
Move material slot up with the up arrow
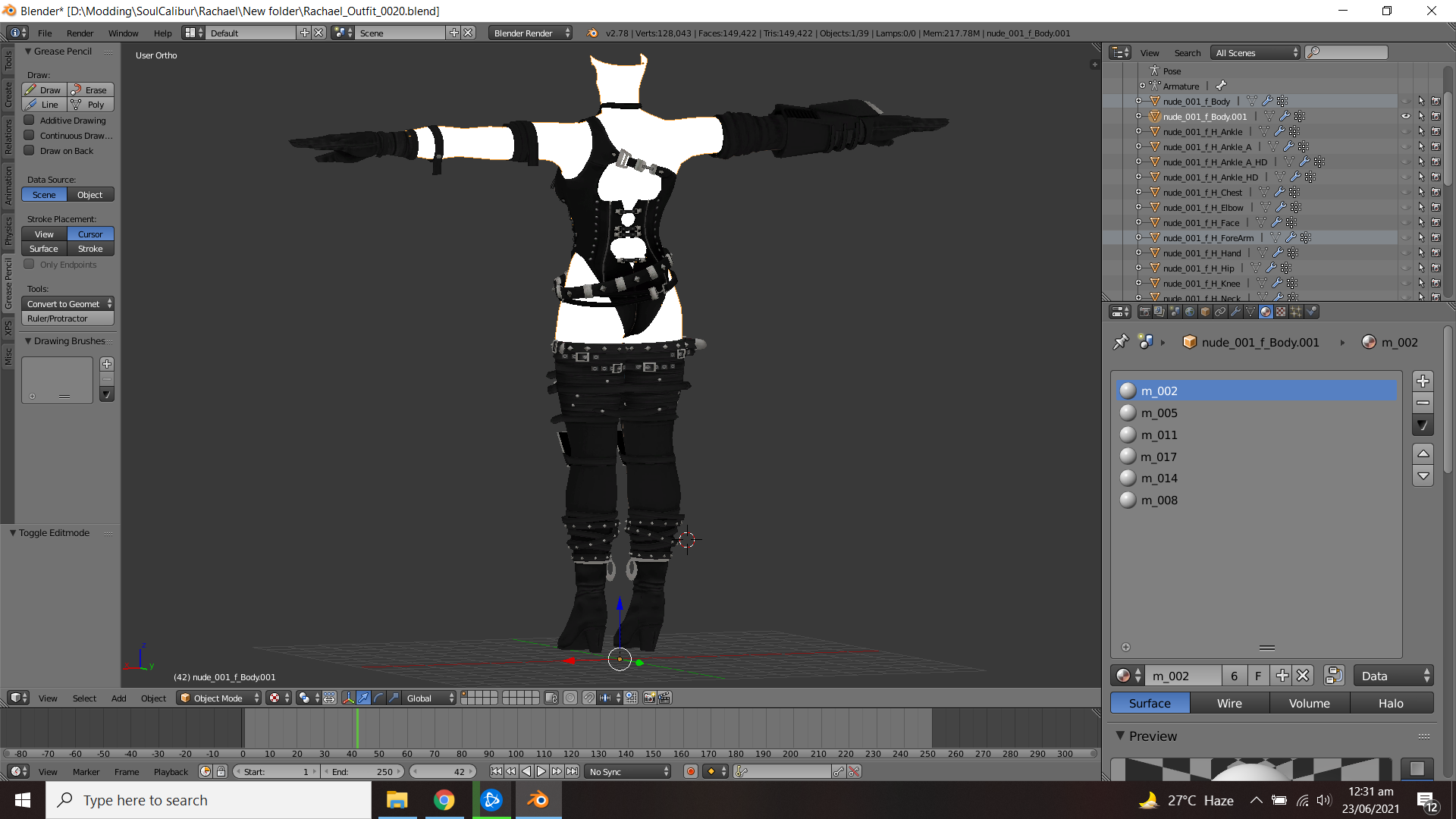click(1423, 453)
